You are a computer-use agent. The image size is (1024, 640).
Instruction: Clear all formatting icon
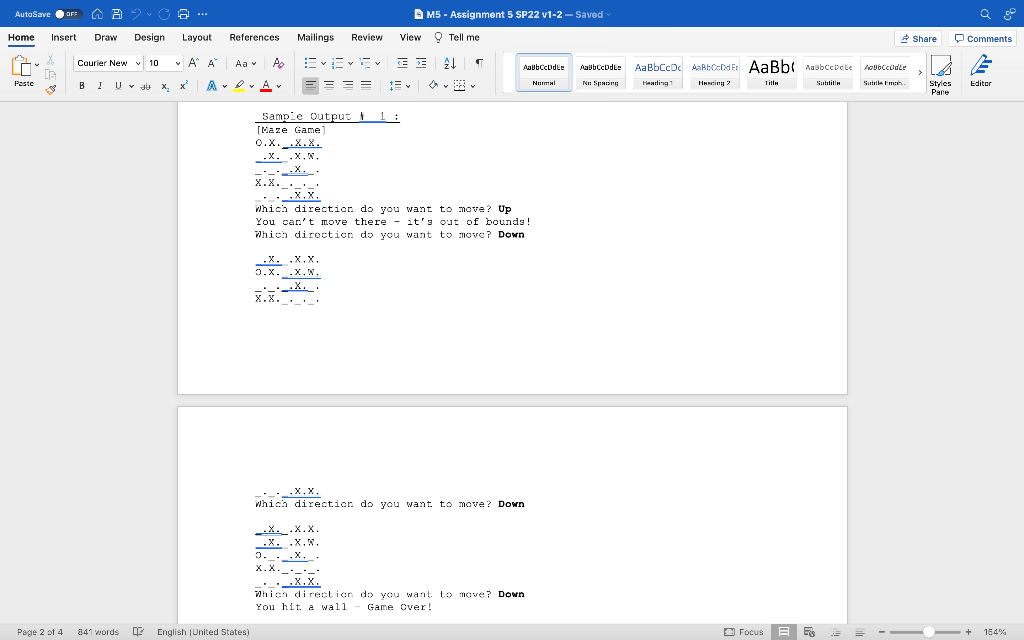click(x=278, y=63)
